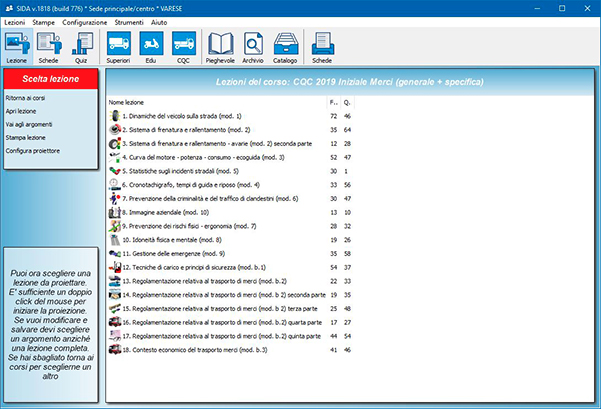This screenshot has width=601, height=409.
Task: Open the Superiori truck icon
Action: pos(118,47)
